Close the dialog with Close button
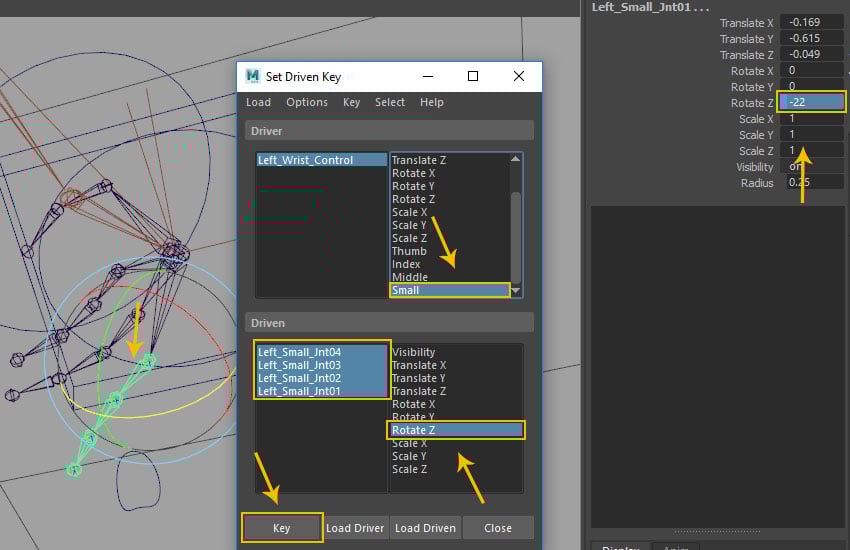 pyautogui.click(x=497, y=528)
